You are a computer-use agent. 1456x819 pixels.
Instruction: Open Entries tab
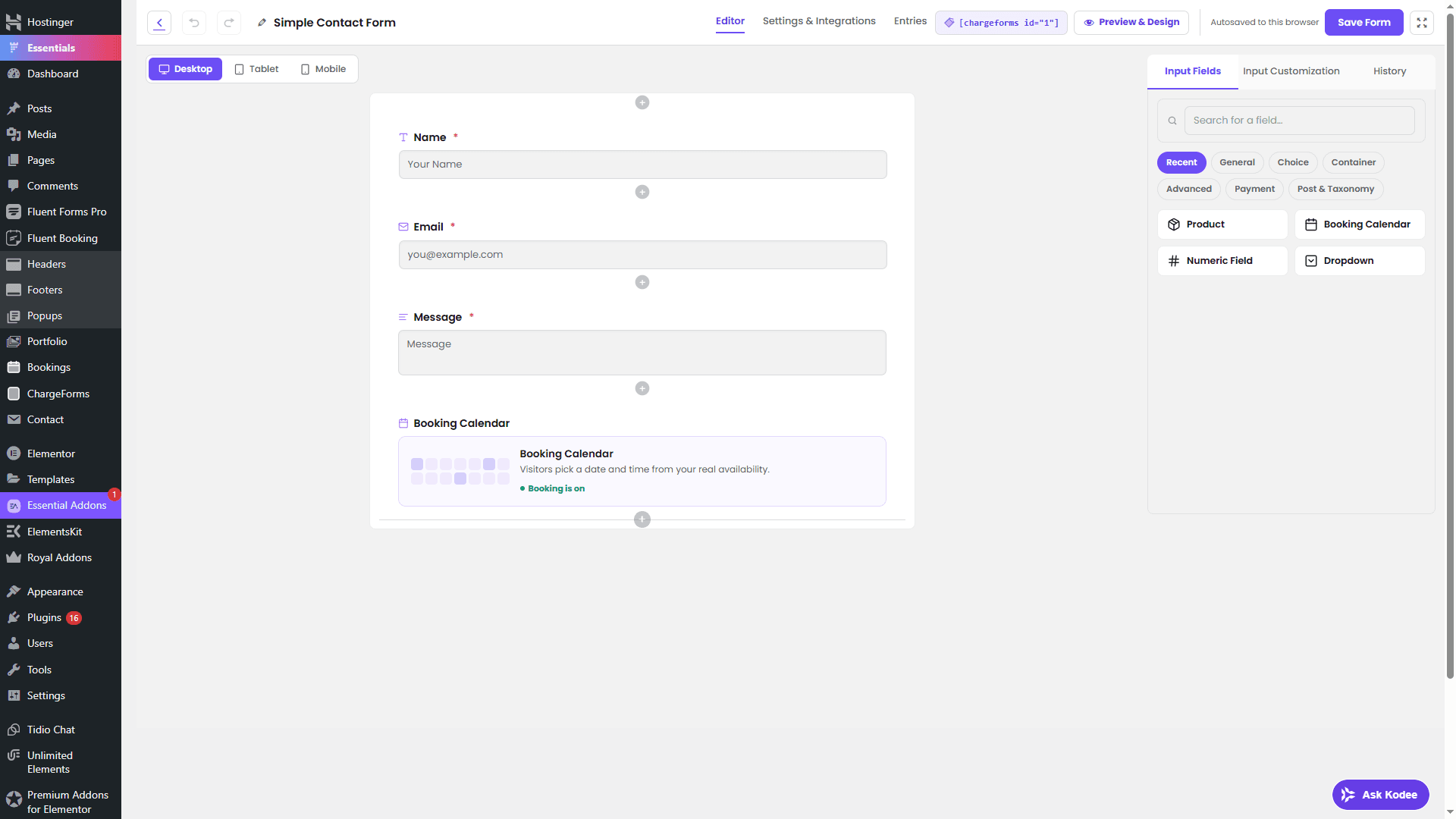910,21
